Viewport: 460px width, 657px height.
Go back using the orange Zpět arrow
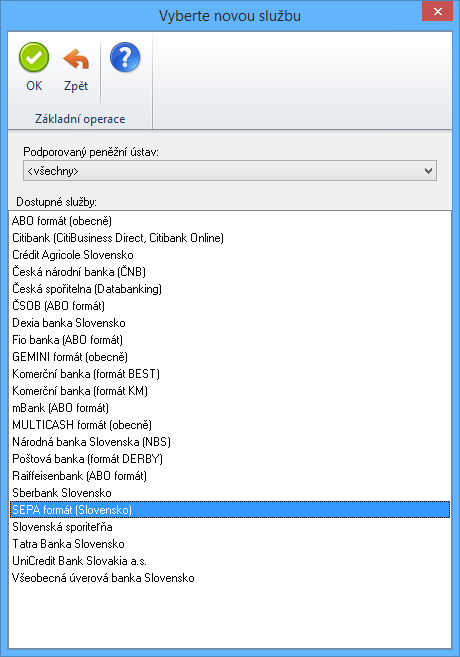[76, 59]
